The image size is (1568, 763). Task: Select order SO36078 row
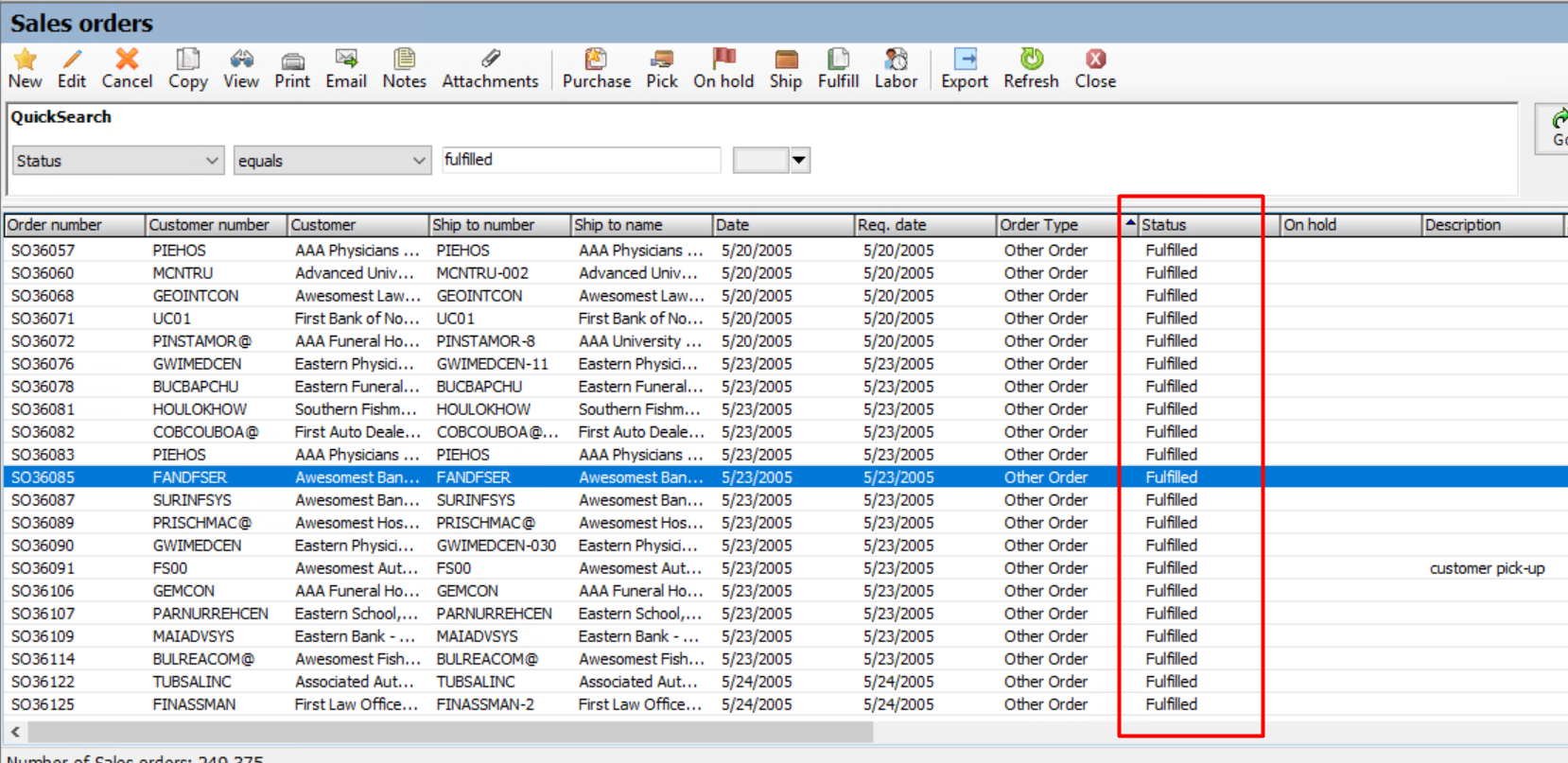(784, 387)
